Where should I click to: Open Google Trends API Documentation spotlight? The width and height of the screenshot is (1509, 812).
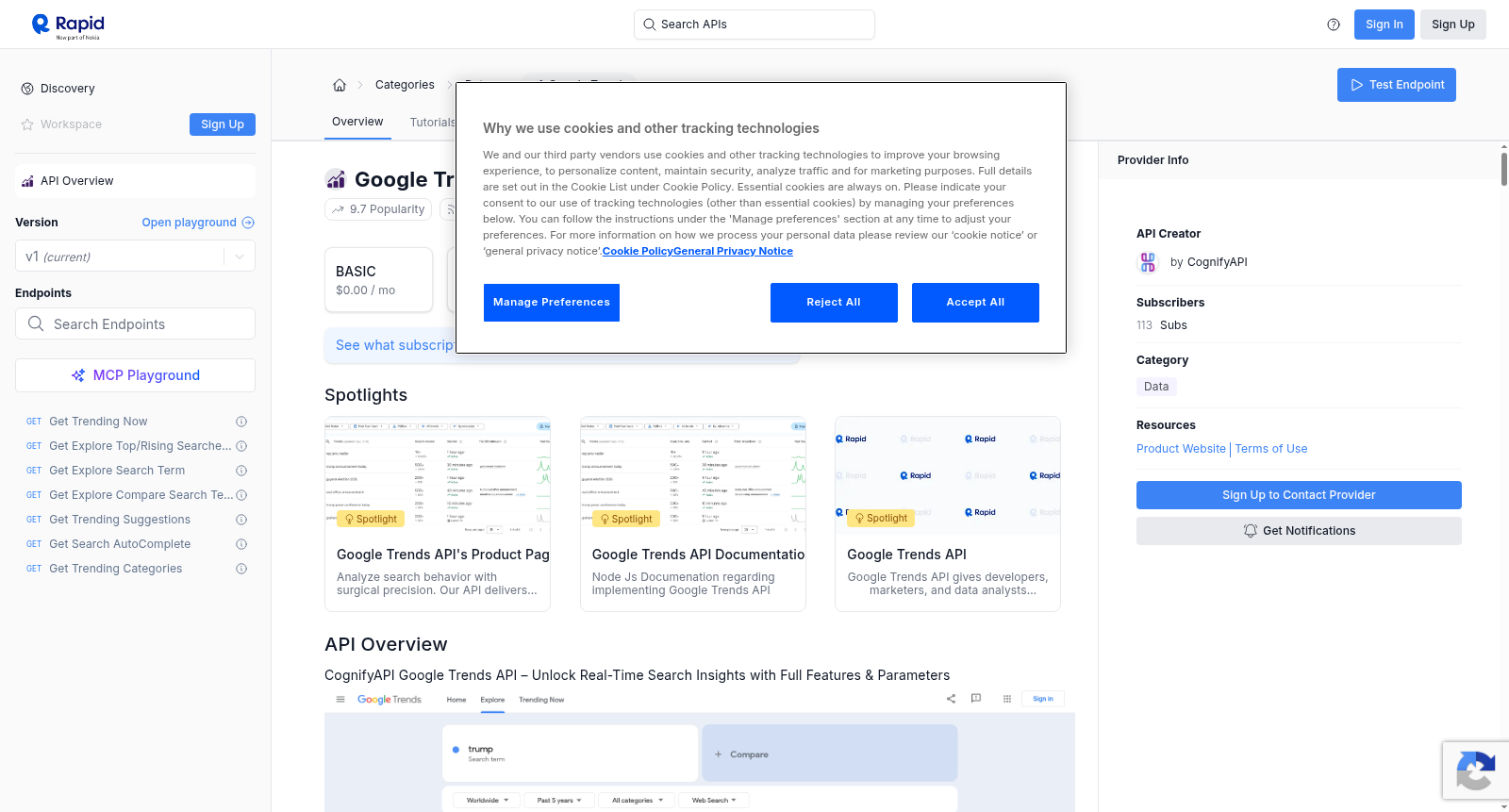pyautogui.click(x=693, y=514)
